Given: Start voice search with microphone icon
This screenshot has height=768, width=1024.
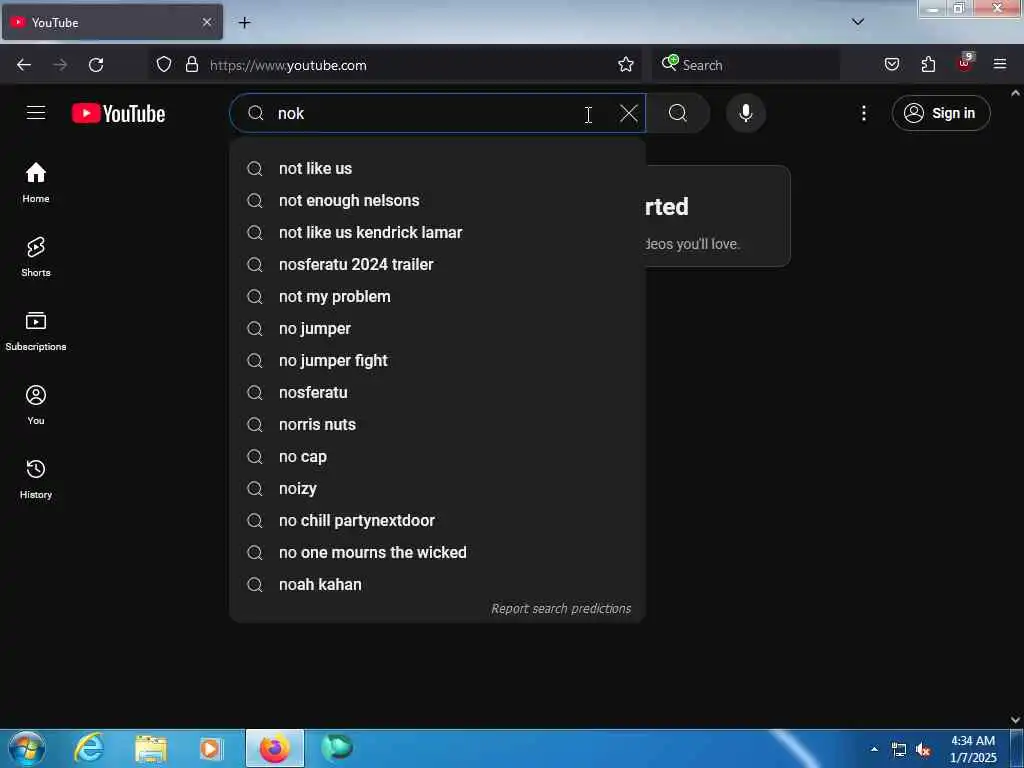Looking at the screenshot, I should point(745,113).
